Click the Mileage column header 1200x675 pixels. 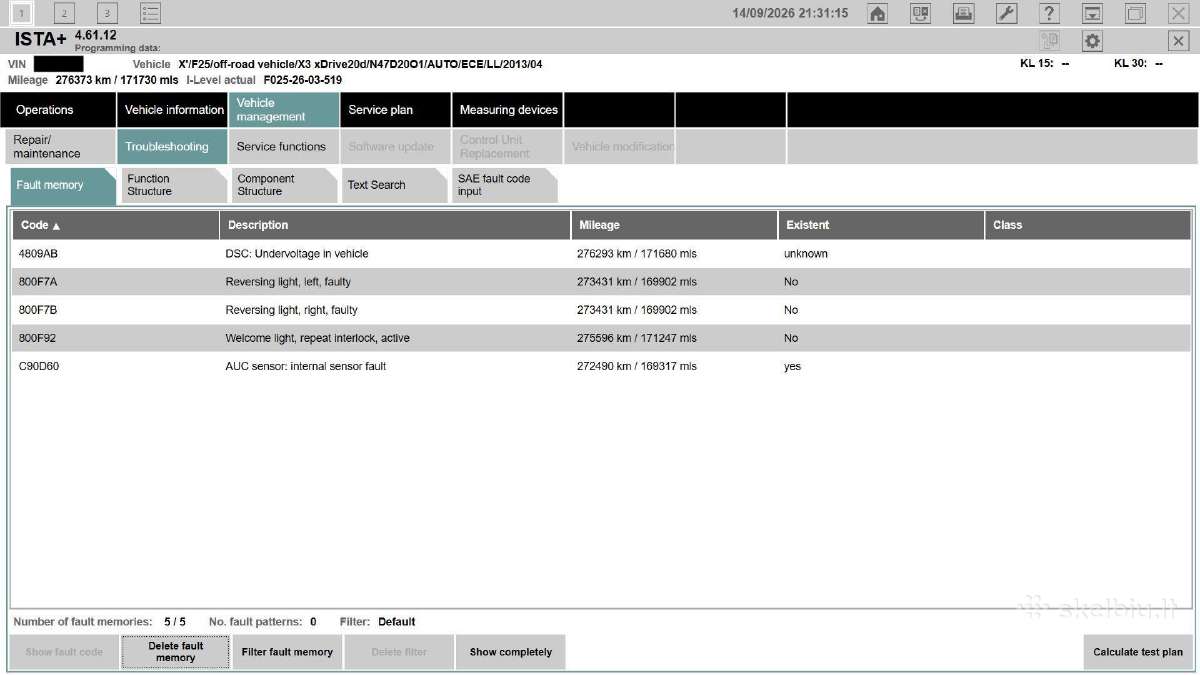[675, 225]
